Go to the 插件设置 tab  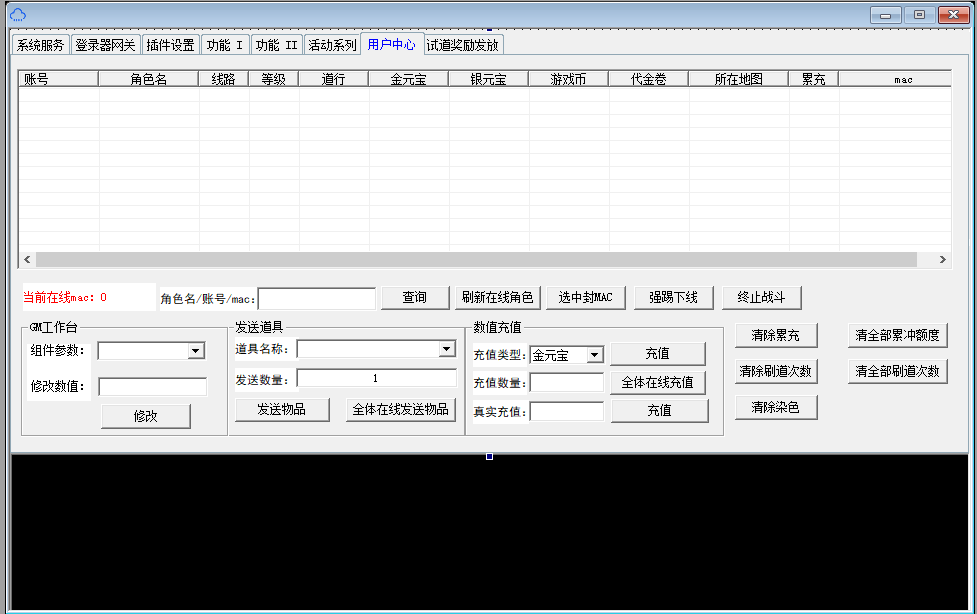170,45
